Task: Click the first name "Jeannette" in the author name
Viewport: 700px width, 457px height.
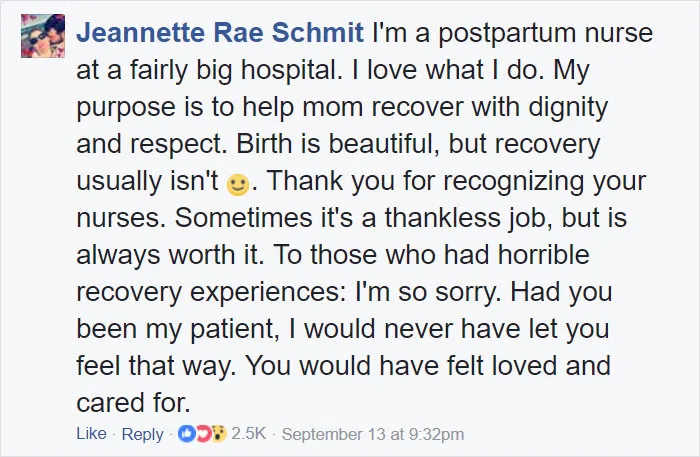Action: 140,33
